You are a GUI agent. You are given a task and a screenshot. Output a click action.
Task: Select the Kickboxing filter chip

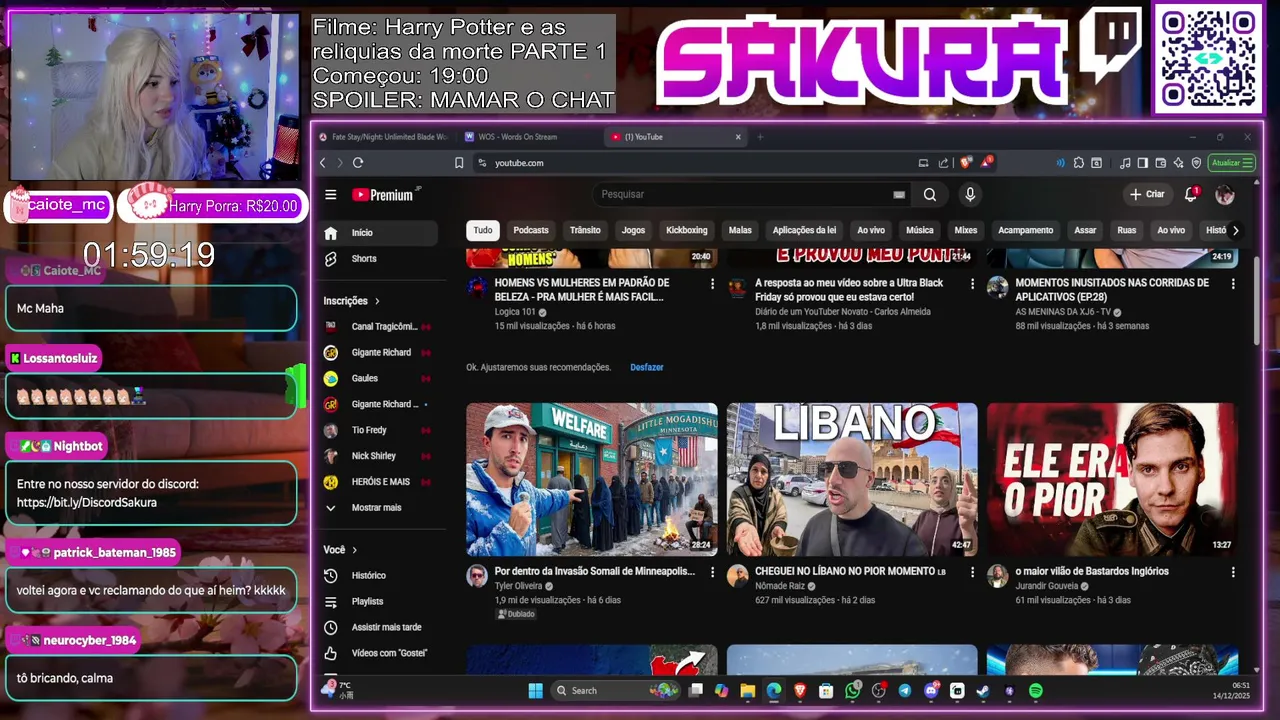(x=687, y=230)
